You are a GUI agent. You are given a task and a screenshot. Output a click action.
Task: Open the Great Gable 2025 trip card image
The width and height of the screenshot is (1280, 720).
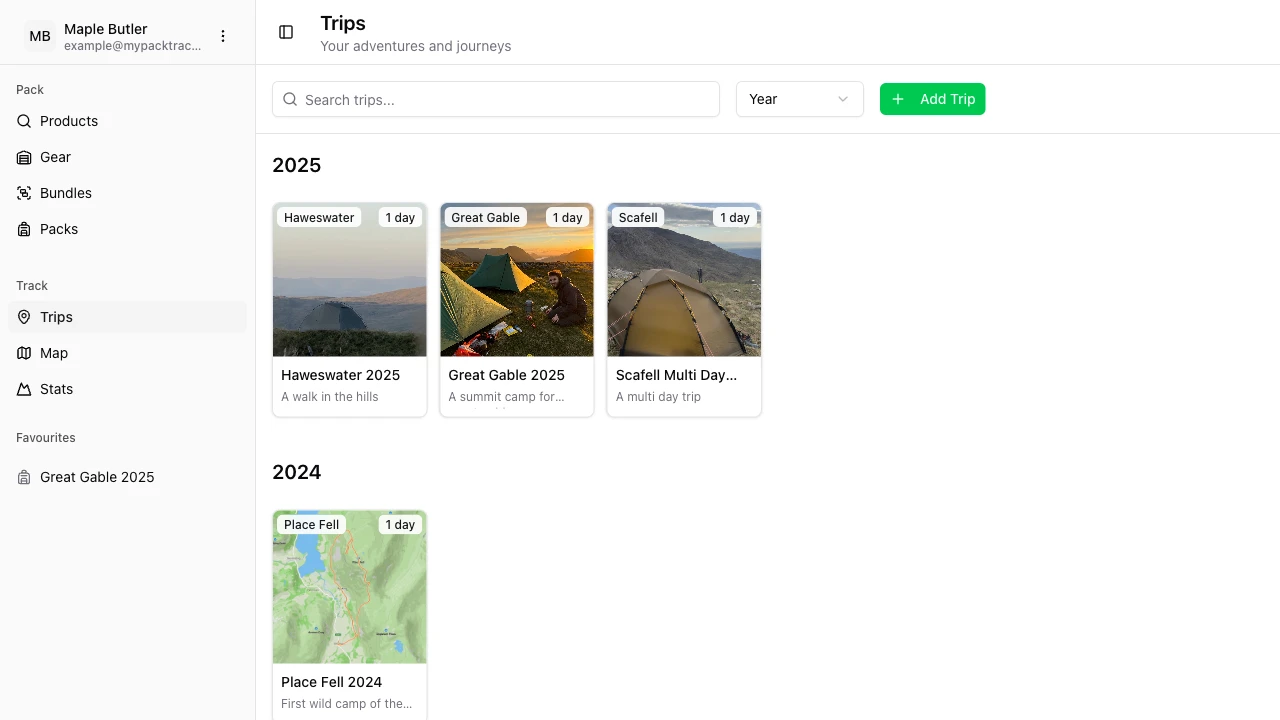click(516, 290)
